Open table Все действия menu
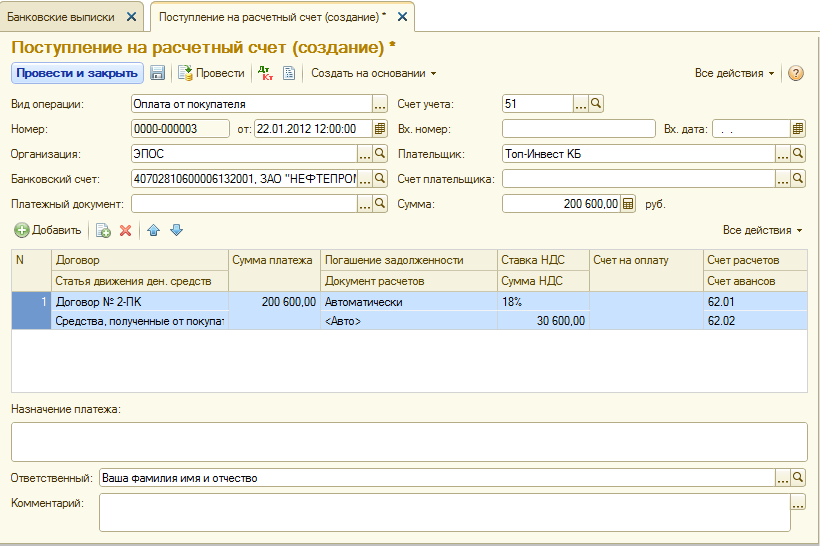Viewport: 820px width, 546px height. [x=762, y=230]
